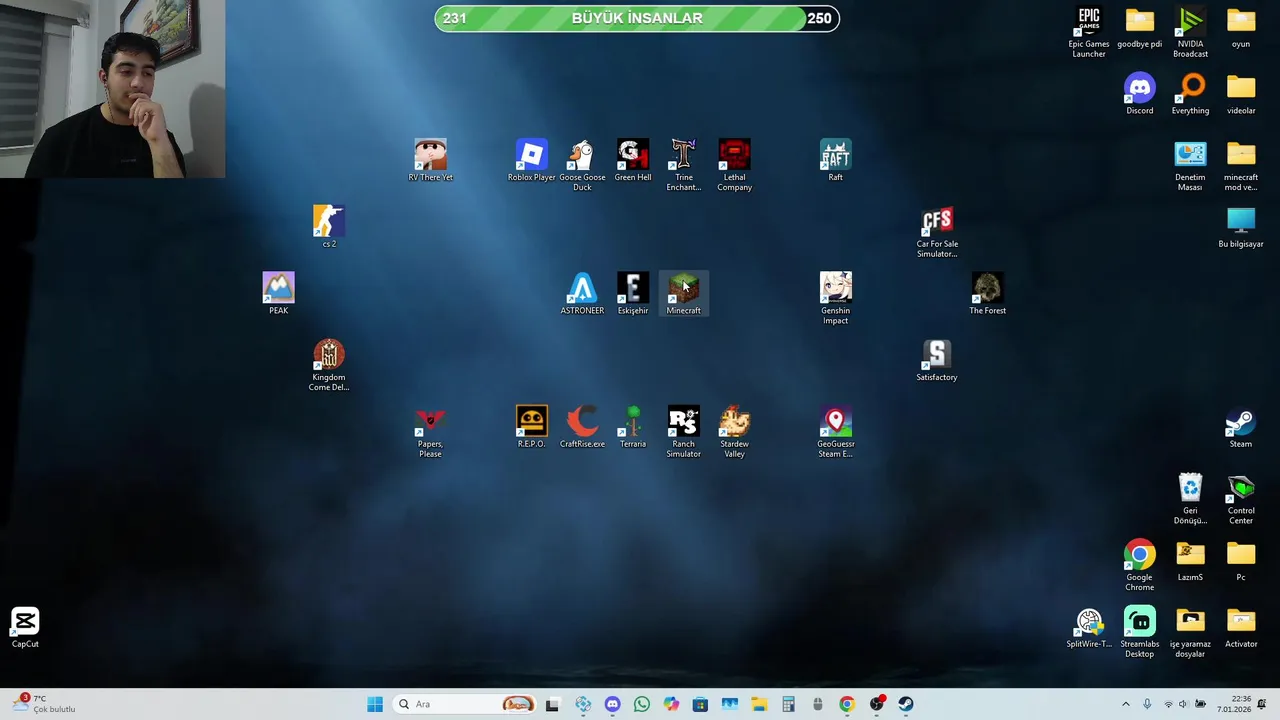Open the Pc folder

coord(1241,560)
